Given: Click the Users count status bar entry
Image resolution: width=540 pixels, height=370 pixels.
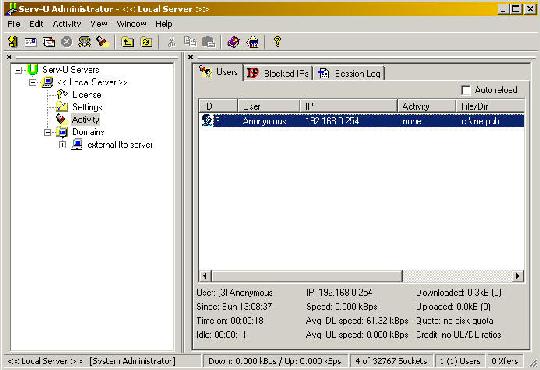Looking at the screenshot, I should (460, 361).
